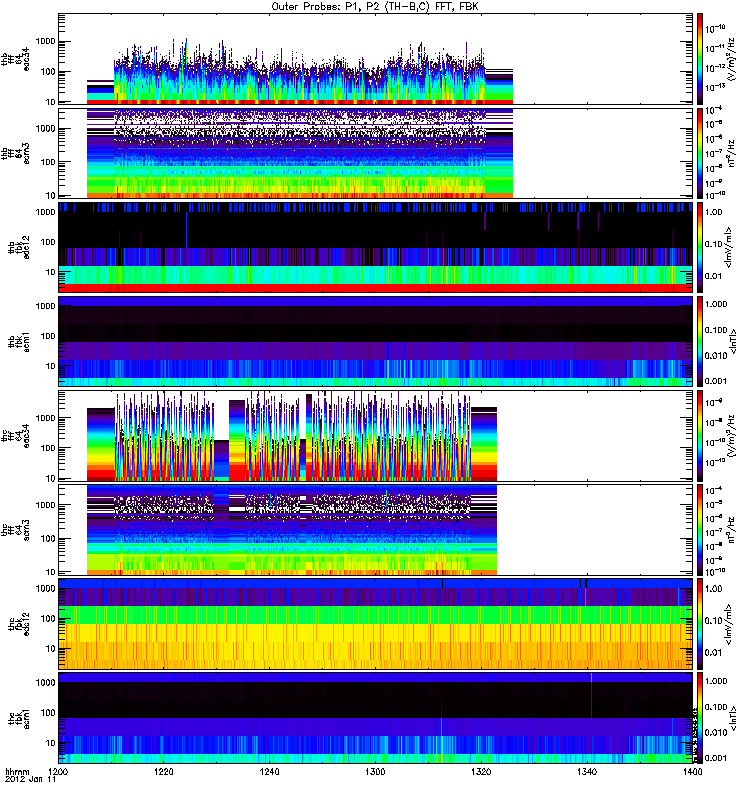
Task: Click the thc eac34 panel color bar
Action: 700,436
